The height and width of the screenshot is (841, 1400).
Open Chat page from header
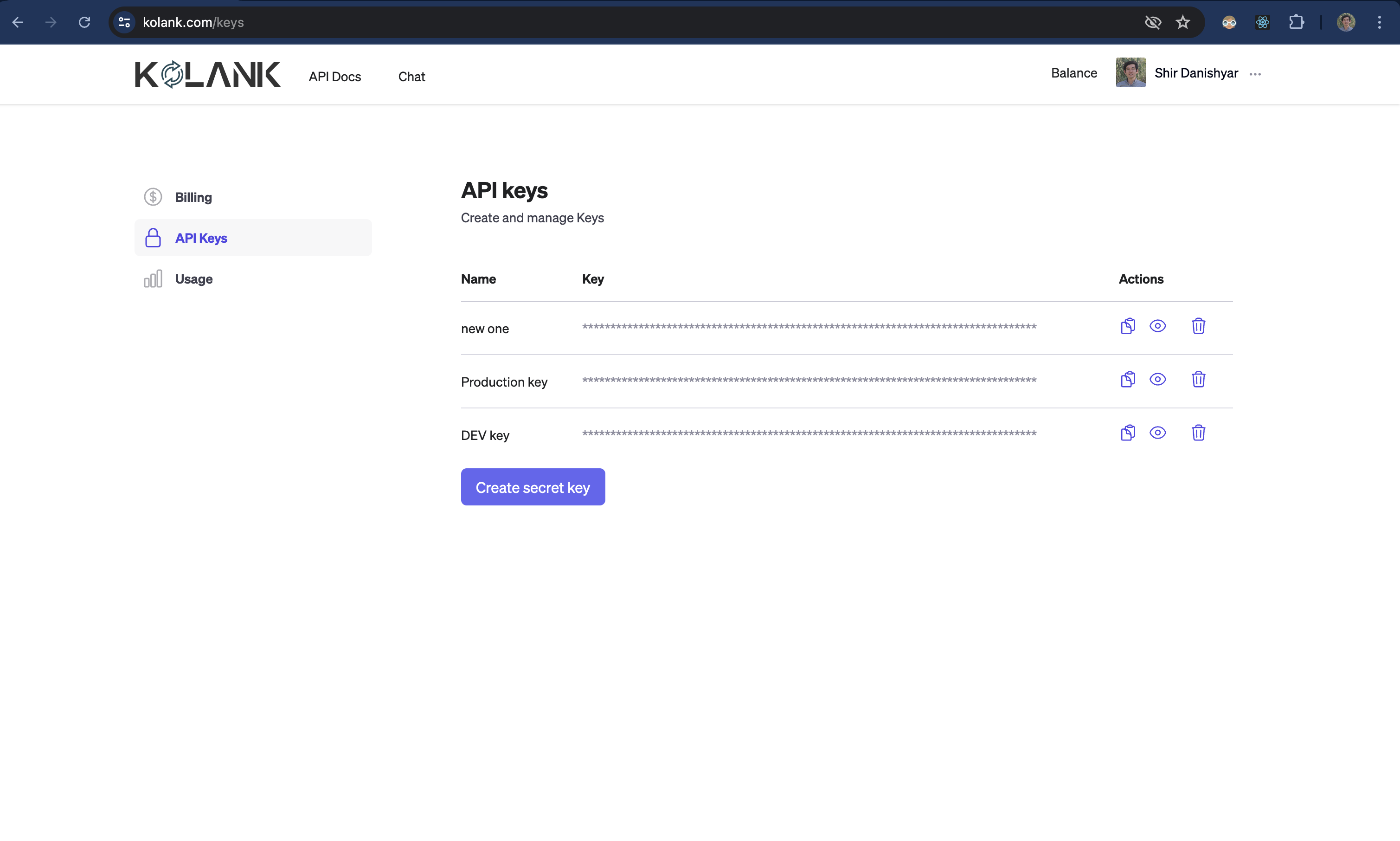tap(411, 77)
